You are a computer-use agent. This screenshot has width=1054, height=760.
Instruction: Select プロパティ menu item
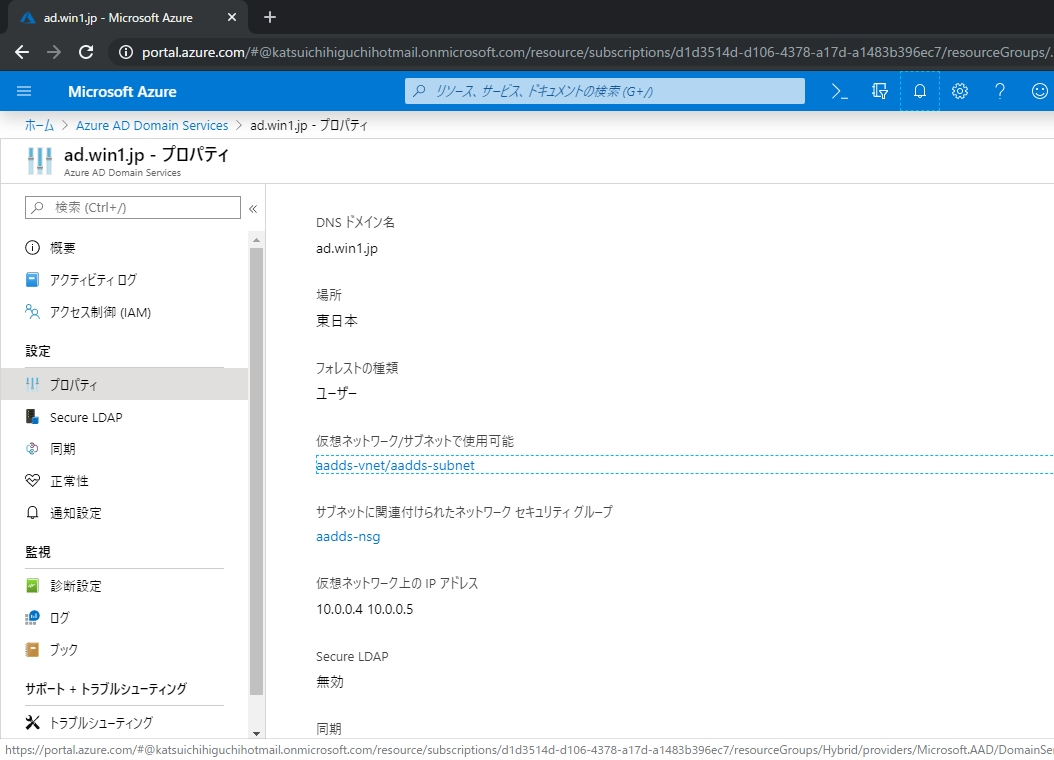125,384
